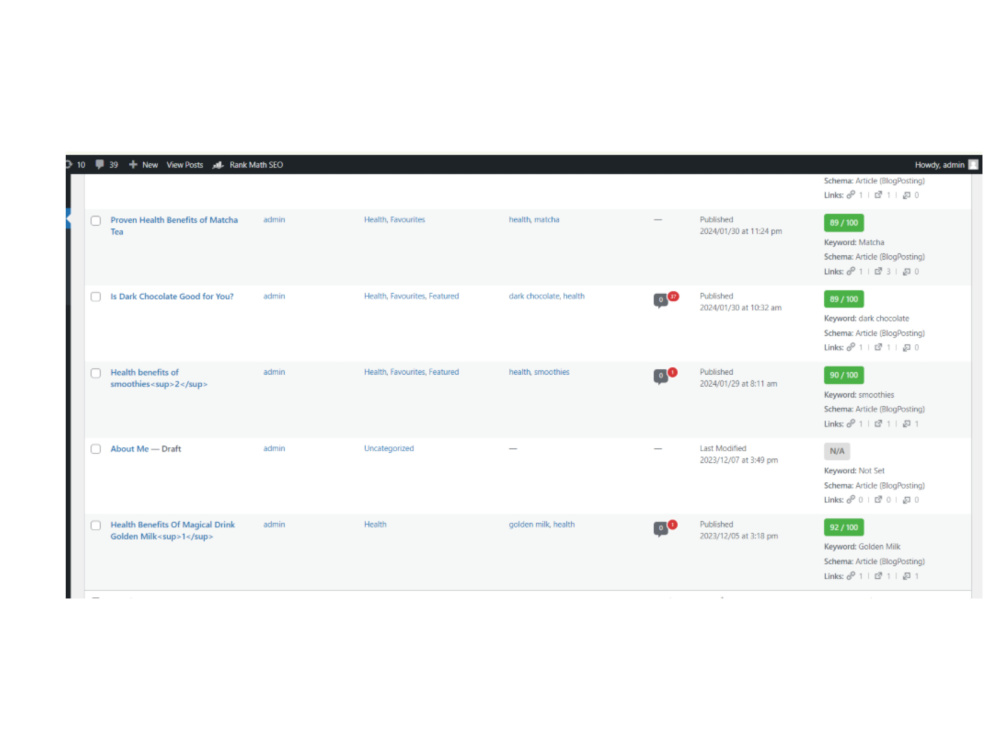Click date '2024/01/29 at 8:11 am'
1000x750 pixels.
point(739,384)
